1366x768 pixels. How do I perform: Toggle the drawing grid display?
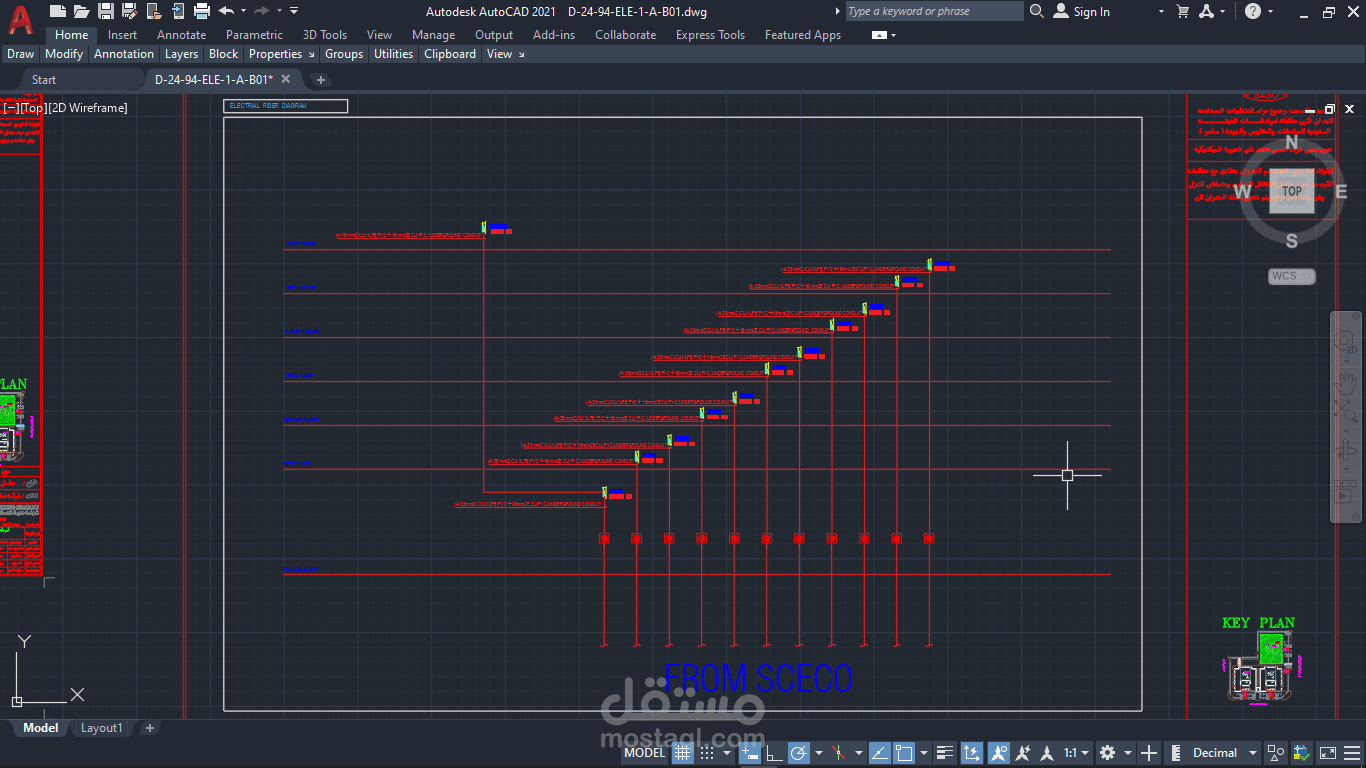[683, 753]
